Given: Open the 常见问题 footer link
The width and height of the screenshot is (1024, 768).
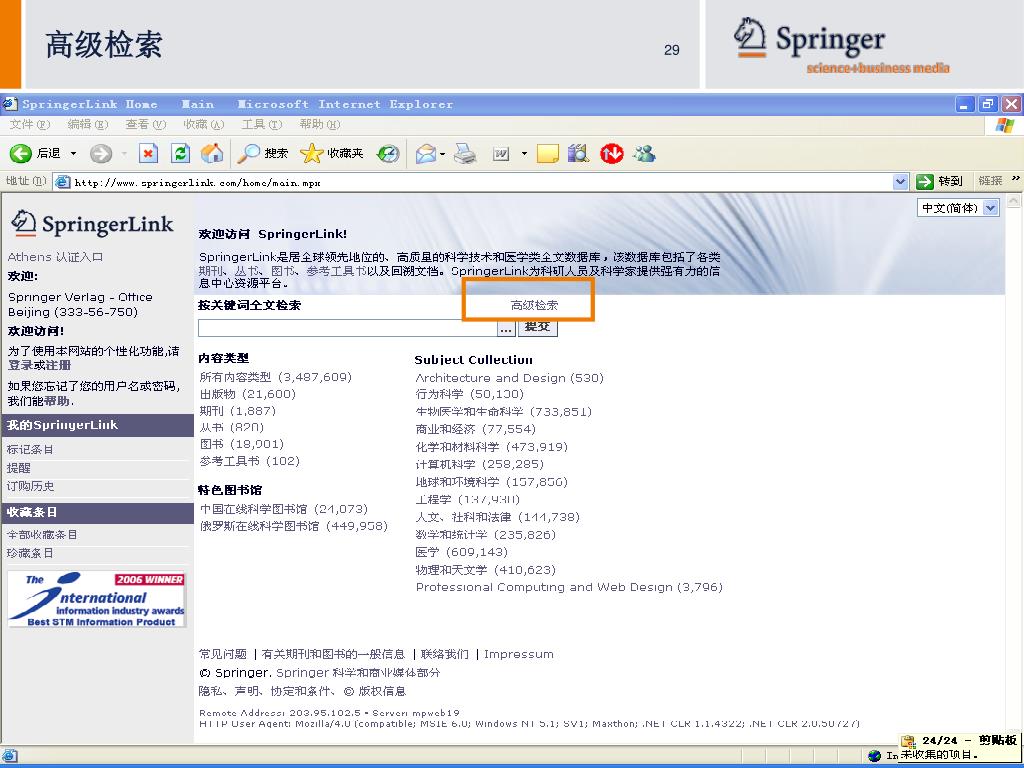Looking at the screenshot, I should pos(223,654).
